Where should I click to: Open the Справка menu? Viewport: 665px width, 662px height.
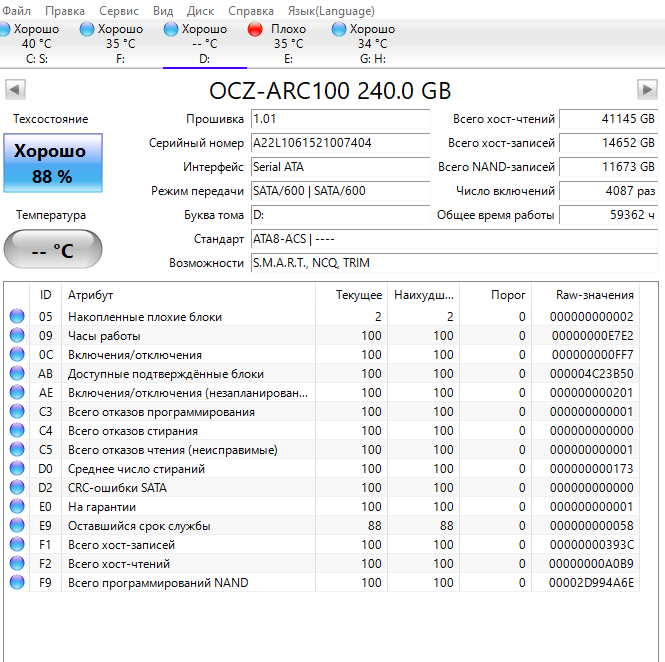click(251, 11)
